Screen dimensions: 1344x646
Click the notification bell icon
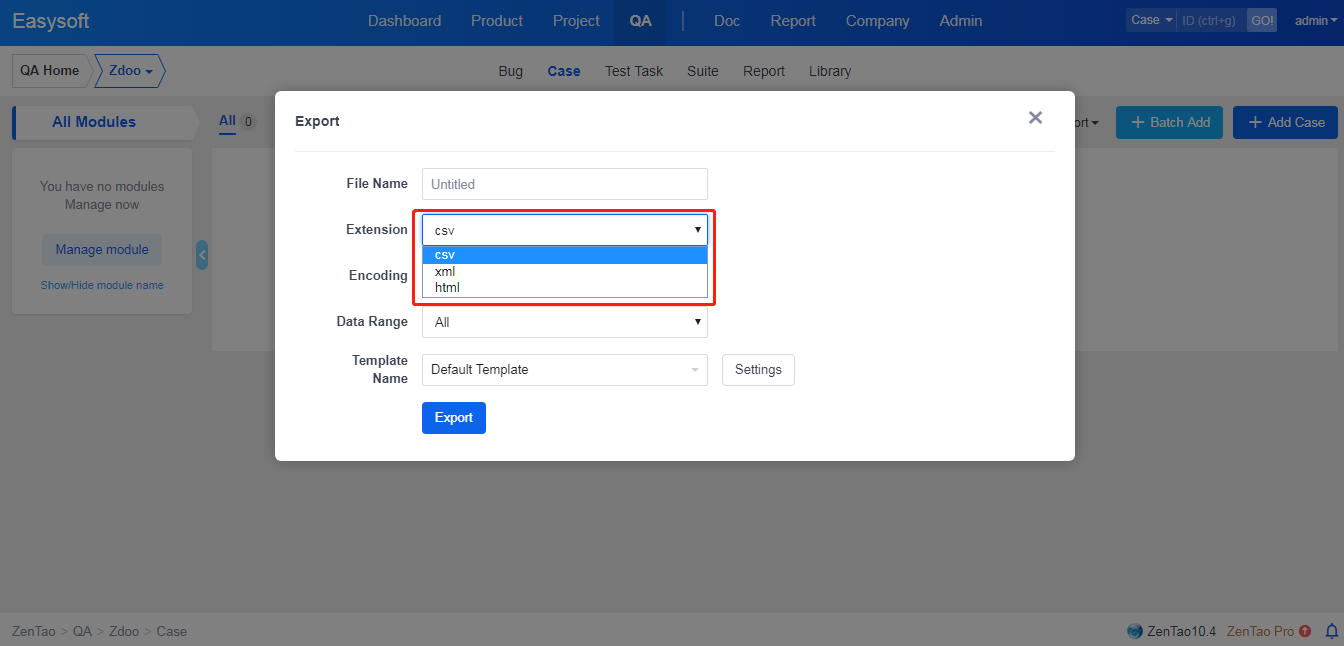pos(1331,631)
